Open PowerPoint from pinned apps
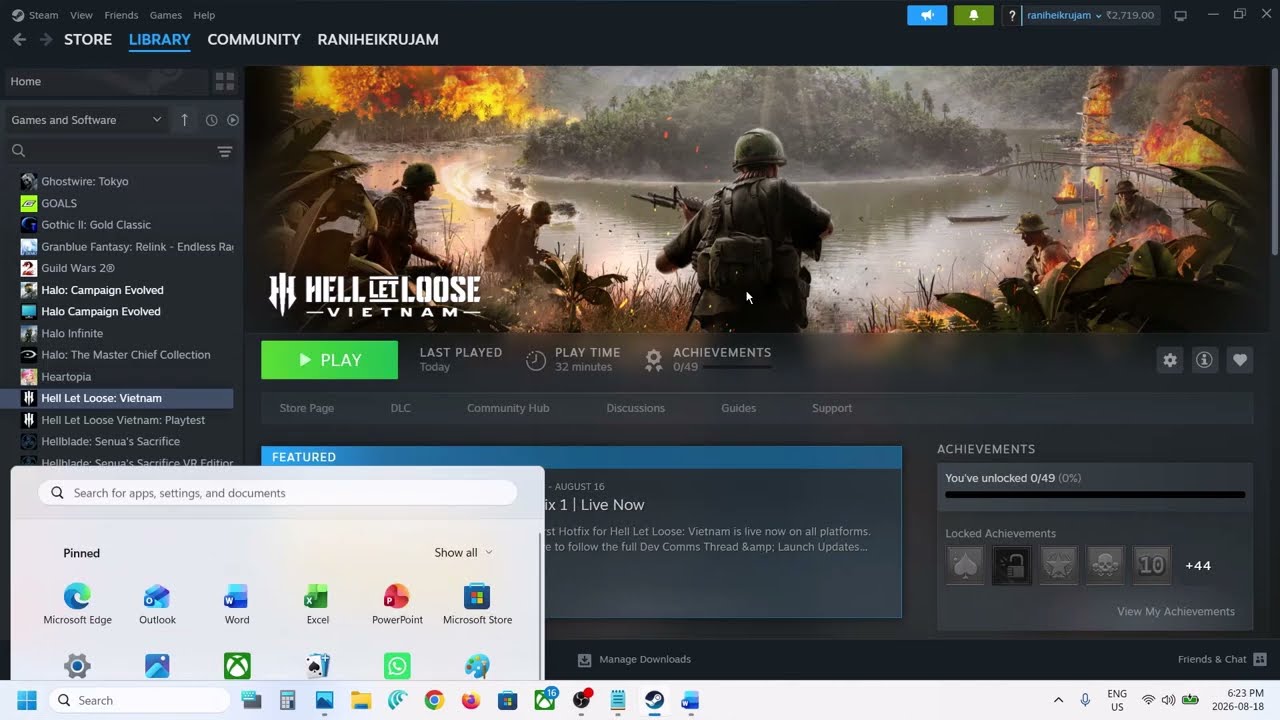 [x=397, y=605]
